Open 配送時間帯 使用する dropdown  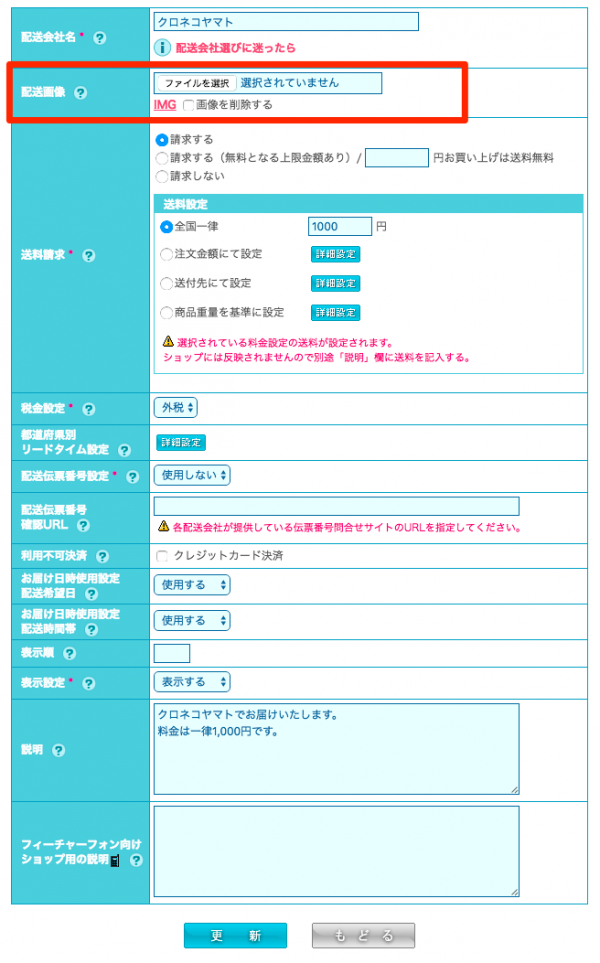(x=192, y=621)
